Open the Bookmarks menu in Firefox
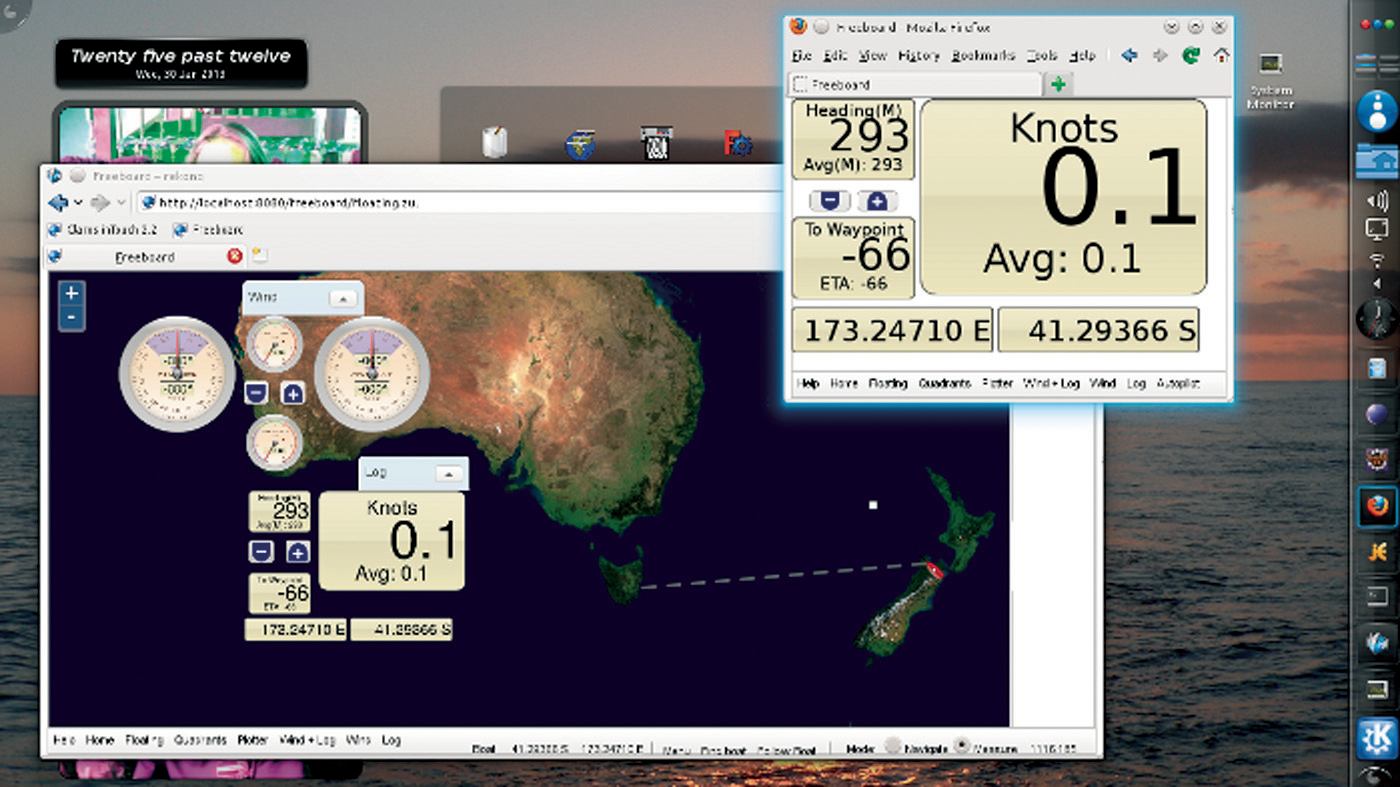Viewport: 1400px width, 787px height. pyautogui.click(x=983, y=56)
